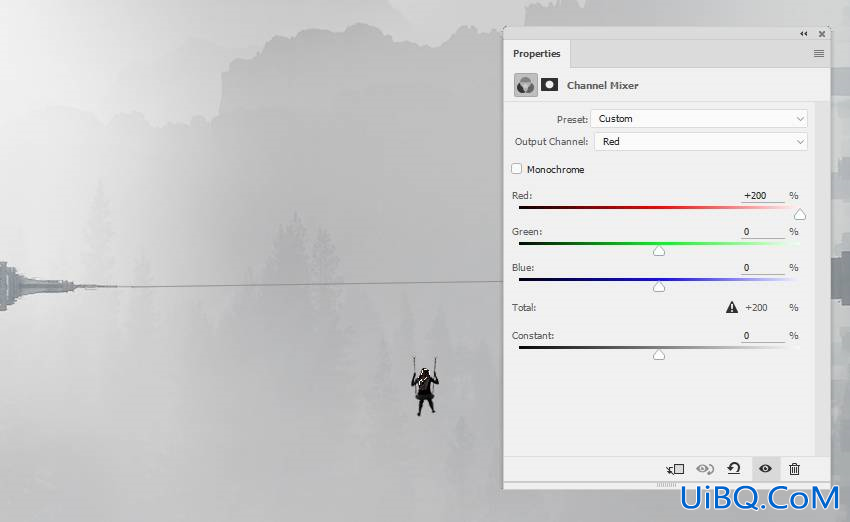Click the Green slider handle
The width and height of the screenshot is (850, 522).
pyautogui.click(x=659, y=251)
